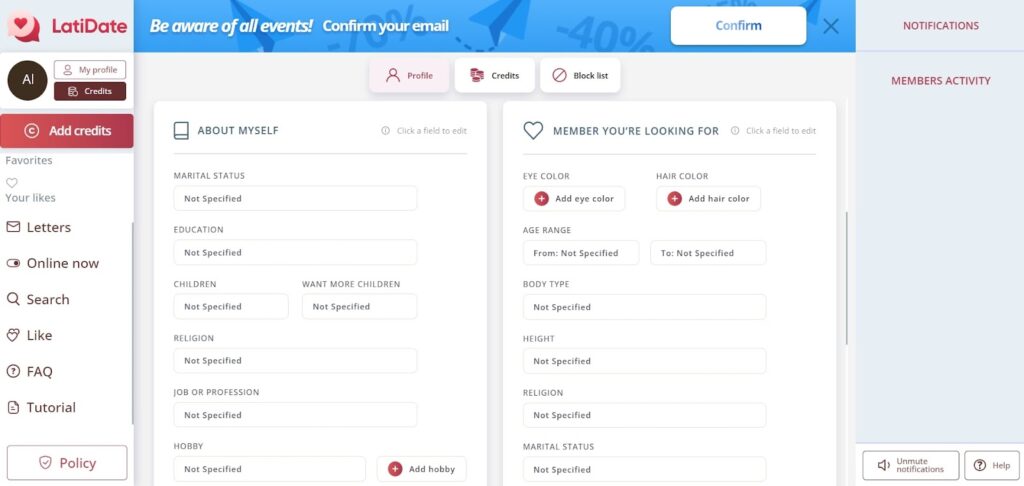
Task: Open the My profile link
Action: click(90, 70)
